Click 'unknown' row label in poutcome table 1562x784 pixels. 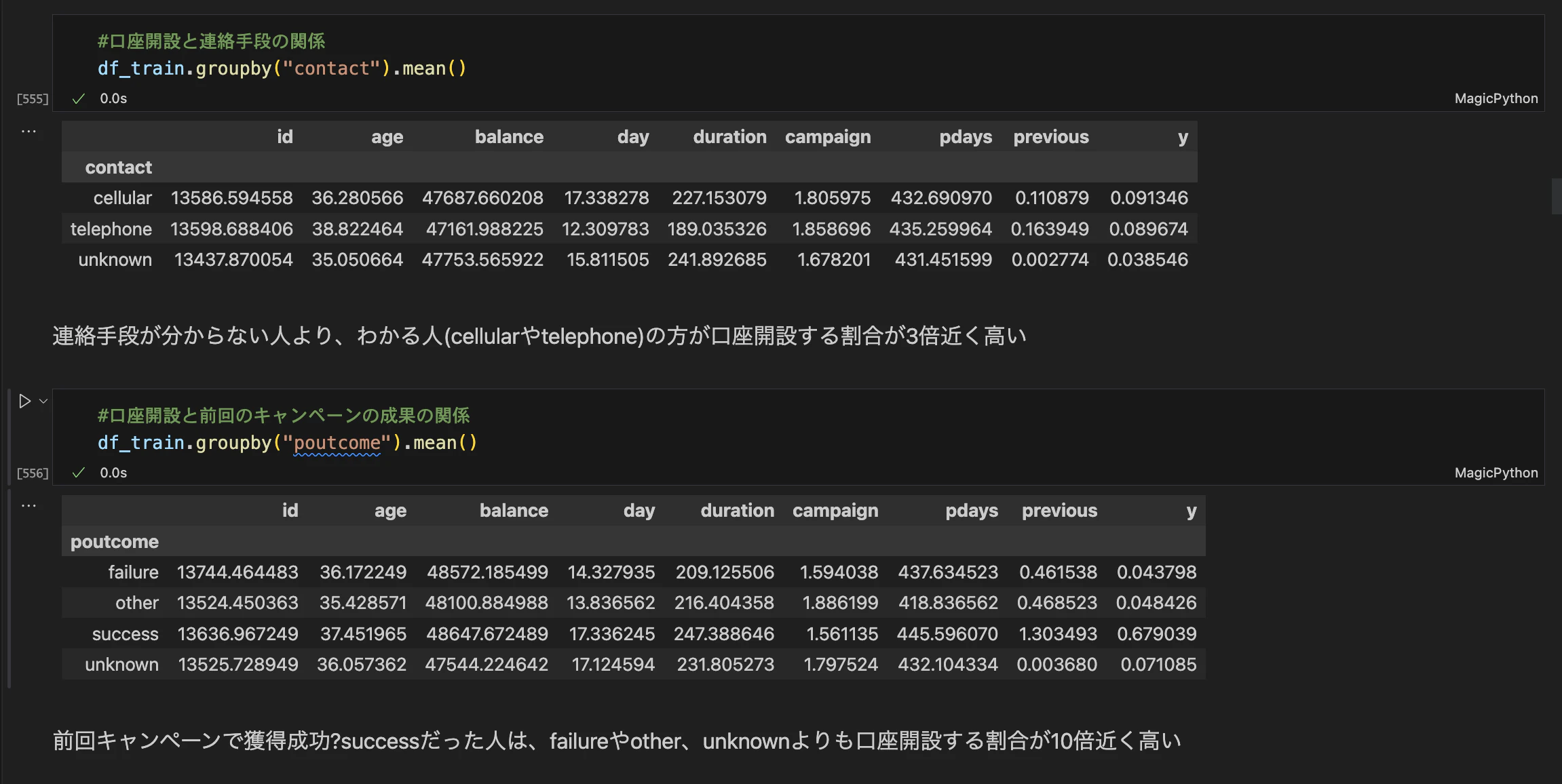click(x=121, y=665)
